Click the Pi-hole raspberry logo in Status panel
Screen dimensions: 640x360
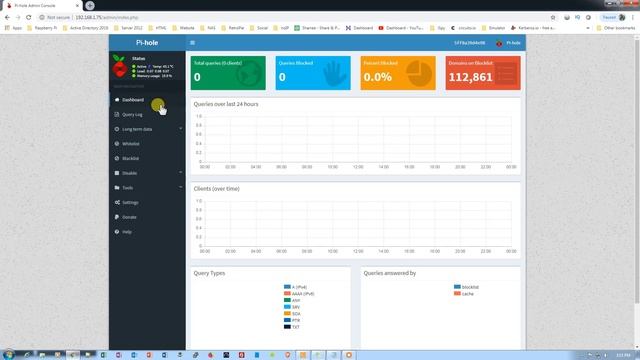pos(120,66)
